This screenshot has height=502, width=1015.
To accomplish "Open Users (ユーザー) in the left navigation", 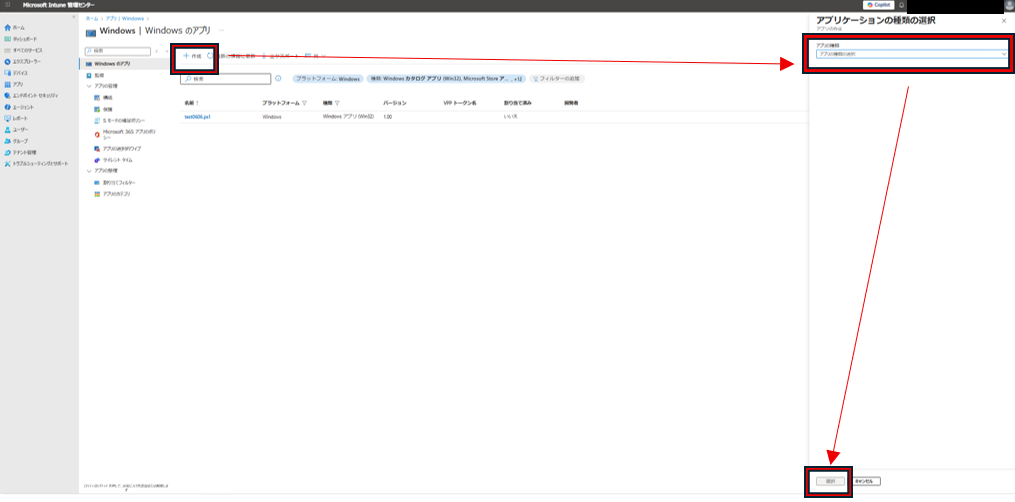I will pyautogui.click(x=20, y=129).
